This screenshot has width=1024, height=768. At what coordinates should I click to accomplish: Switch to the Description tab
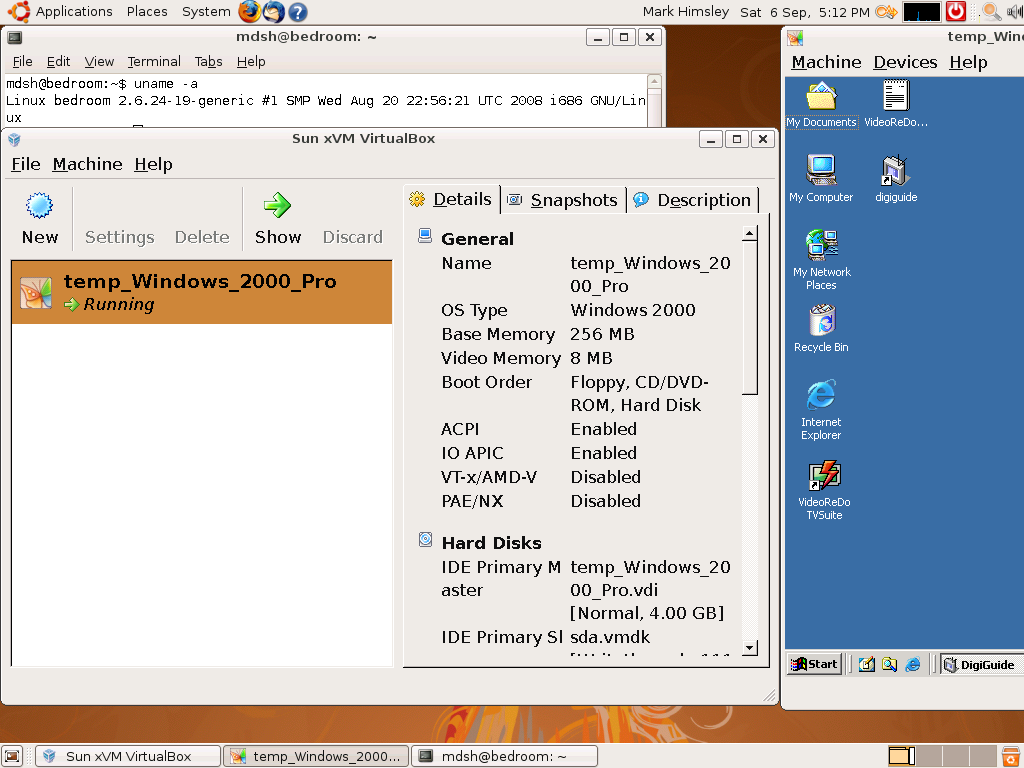693,200
